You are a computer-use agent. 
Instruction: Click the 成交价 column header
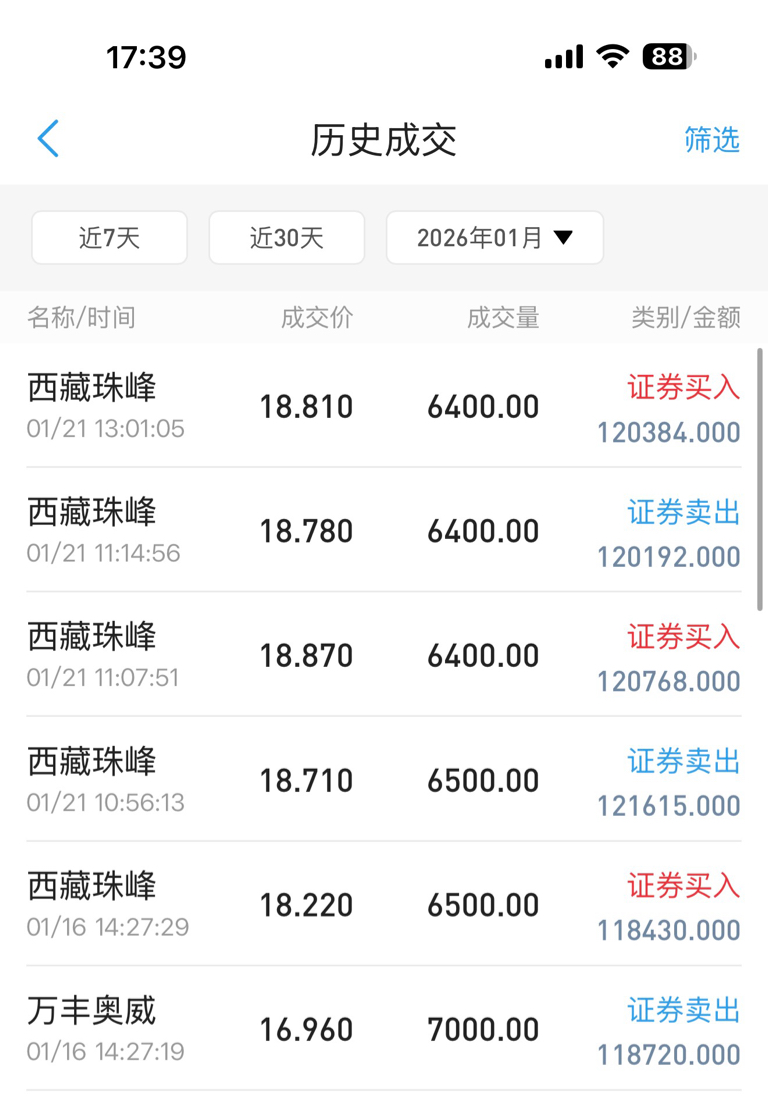tap(317, 318)
